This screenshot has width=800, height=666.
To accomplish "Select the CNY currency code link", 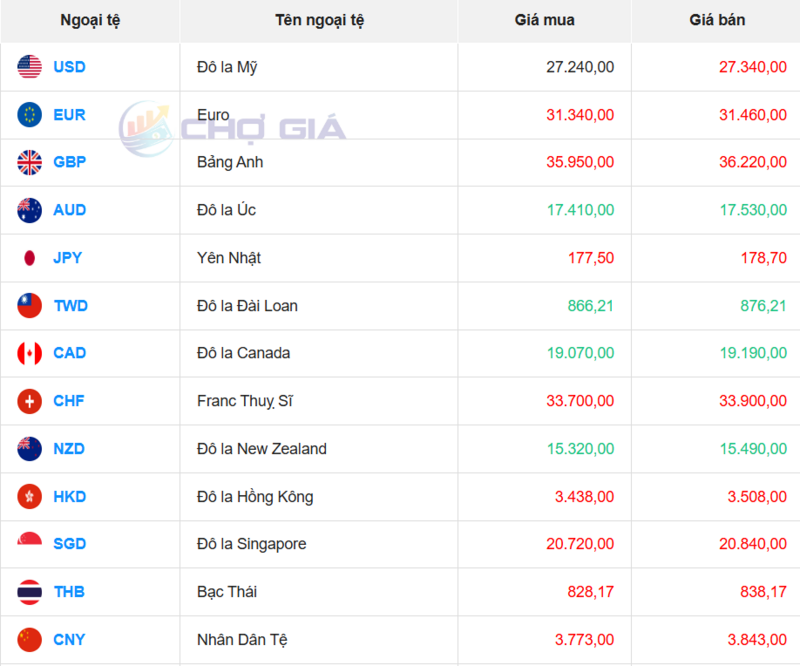I will point(69,640).
